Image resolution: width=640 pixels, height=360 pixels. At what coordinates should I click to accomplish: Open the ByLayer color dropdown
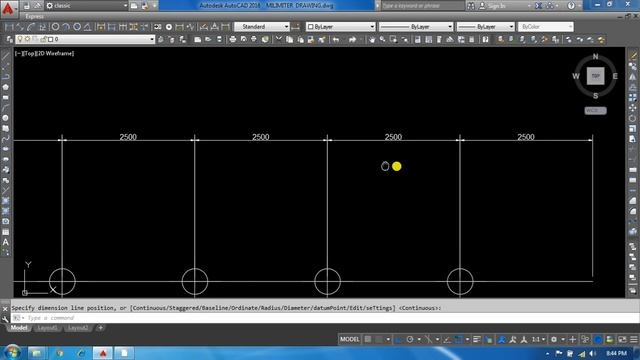click(340, 27)
